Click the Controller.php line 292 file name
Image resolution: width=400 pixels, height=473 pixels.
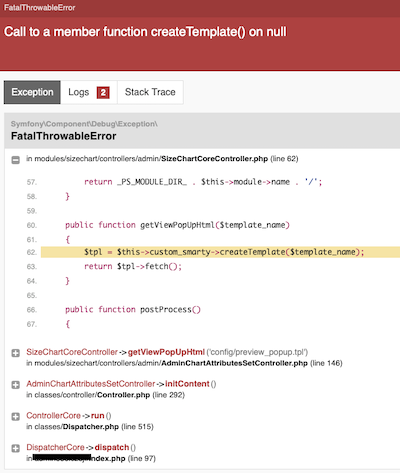pyautogui.click(x=123, y=395)
